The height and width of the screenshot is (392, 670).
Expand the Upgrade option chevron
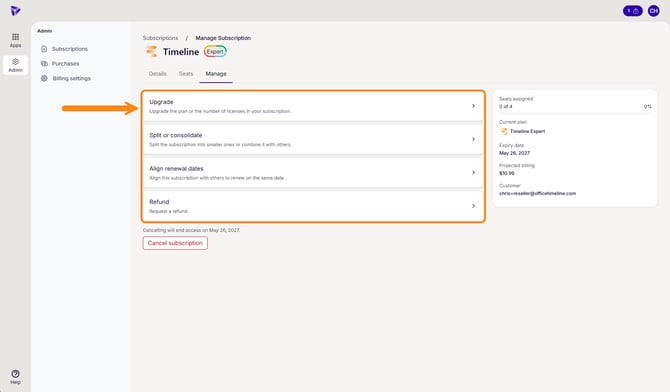[473, 106]
